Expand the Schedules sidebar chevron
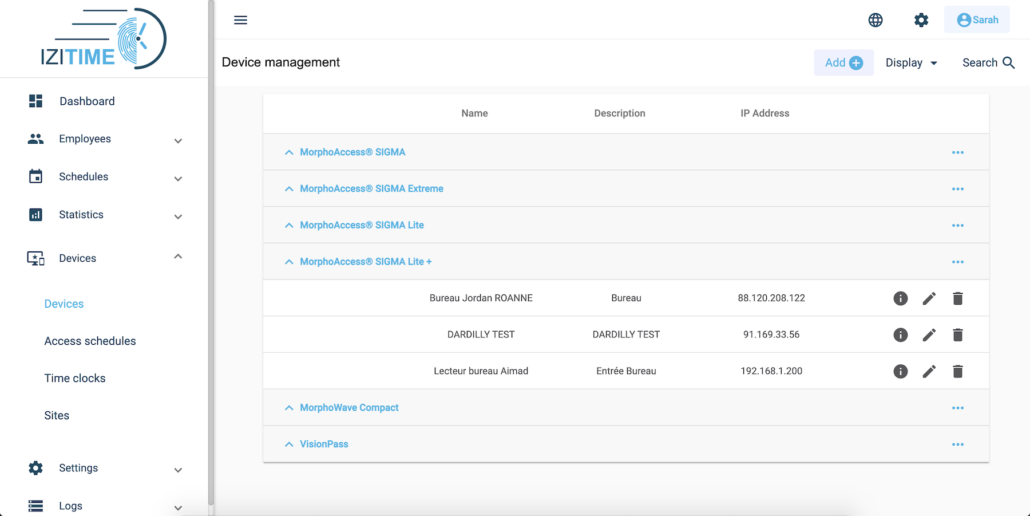Screen dimensions: 1030x516 pos(178,178)
